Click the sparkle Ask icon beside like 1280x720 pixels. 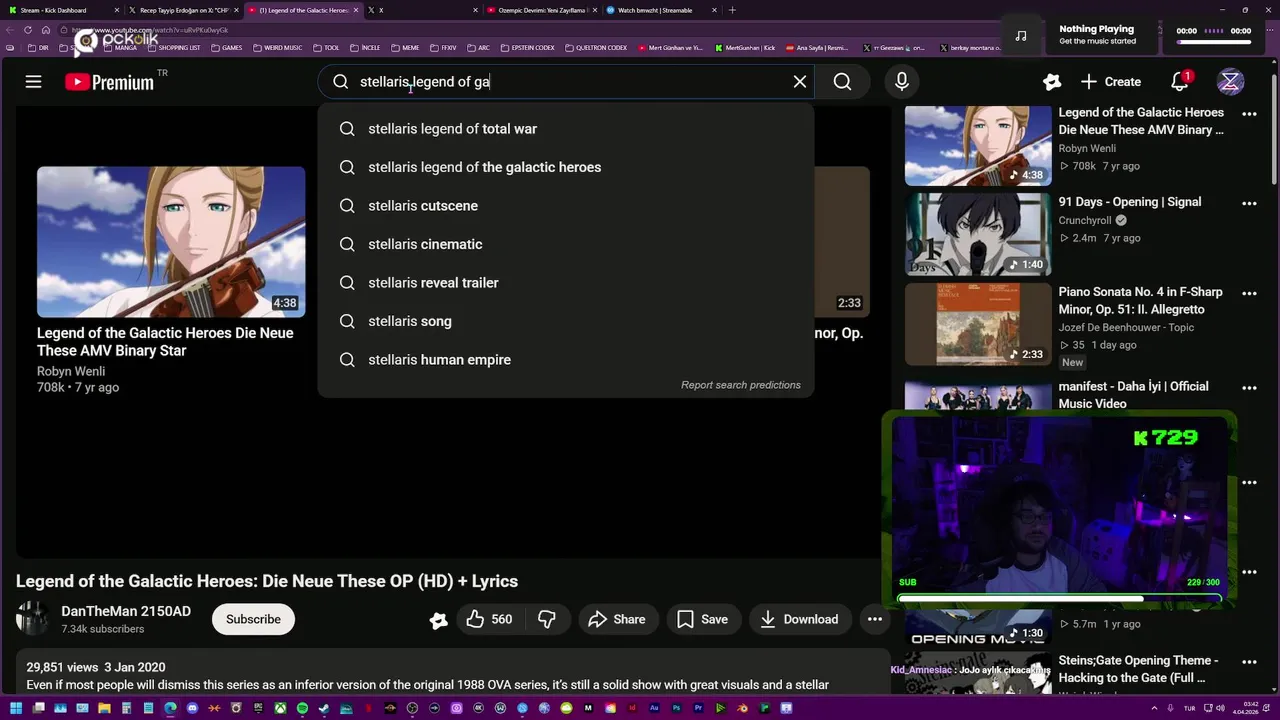[x=438, y=620]
